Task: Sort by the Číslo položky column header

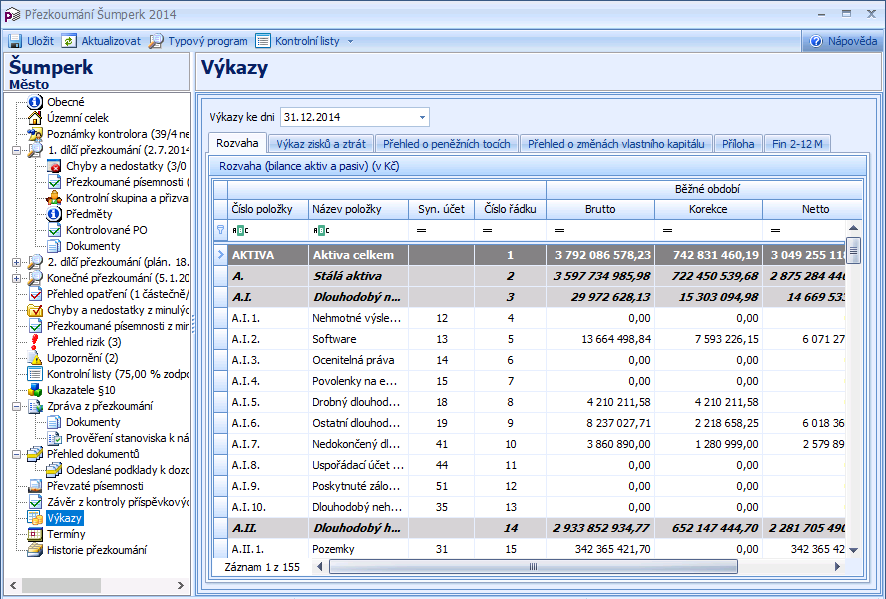Action: click(x=268, y=209)
